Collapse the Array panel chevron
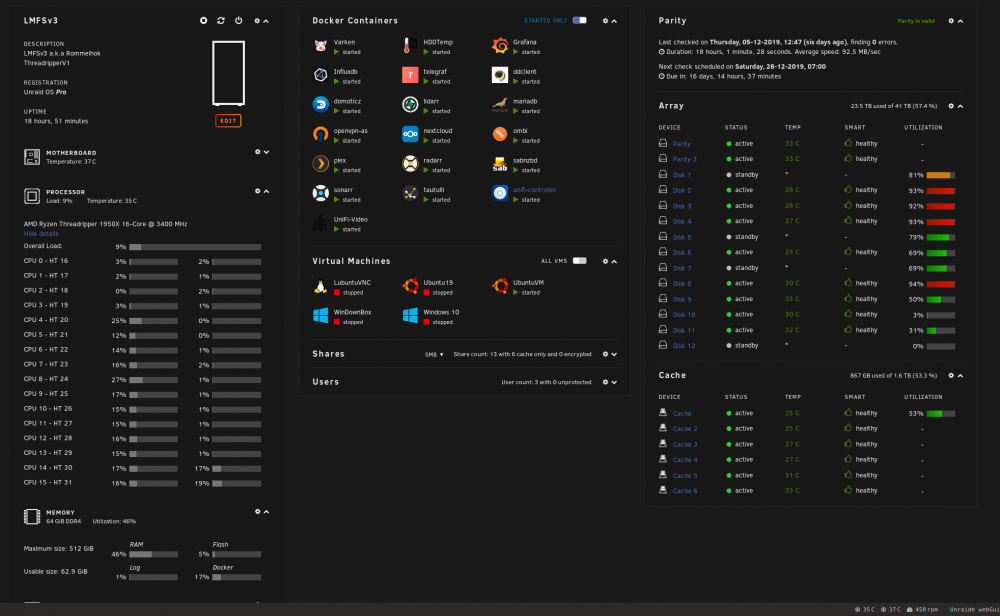This screenshot has width=1000, height=616. (x=960, y=106)
